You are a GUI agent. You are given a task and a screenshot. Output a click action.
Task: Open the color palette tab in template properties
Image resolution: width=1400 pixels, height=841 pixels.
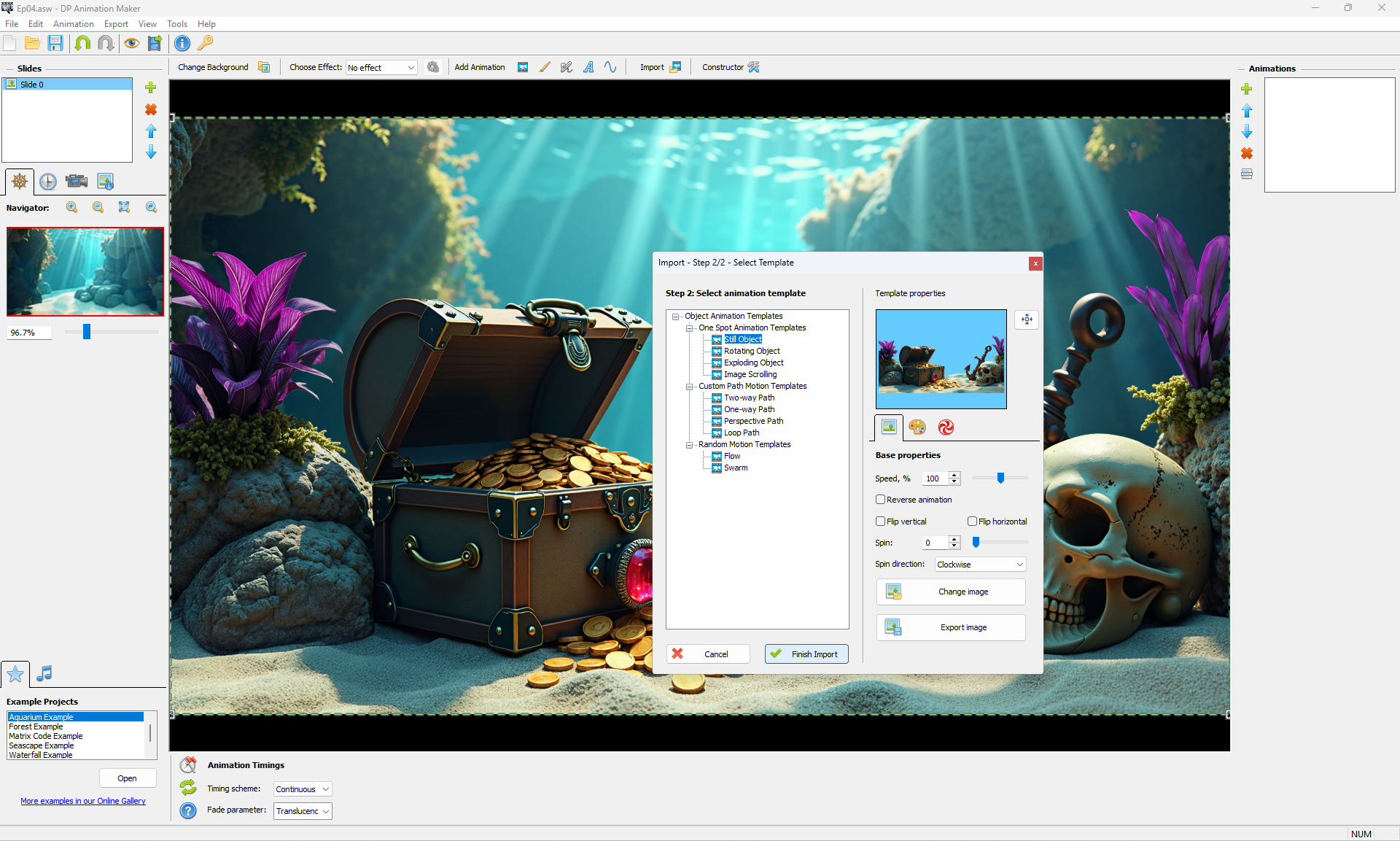(917, 427)
